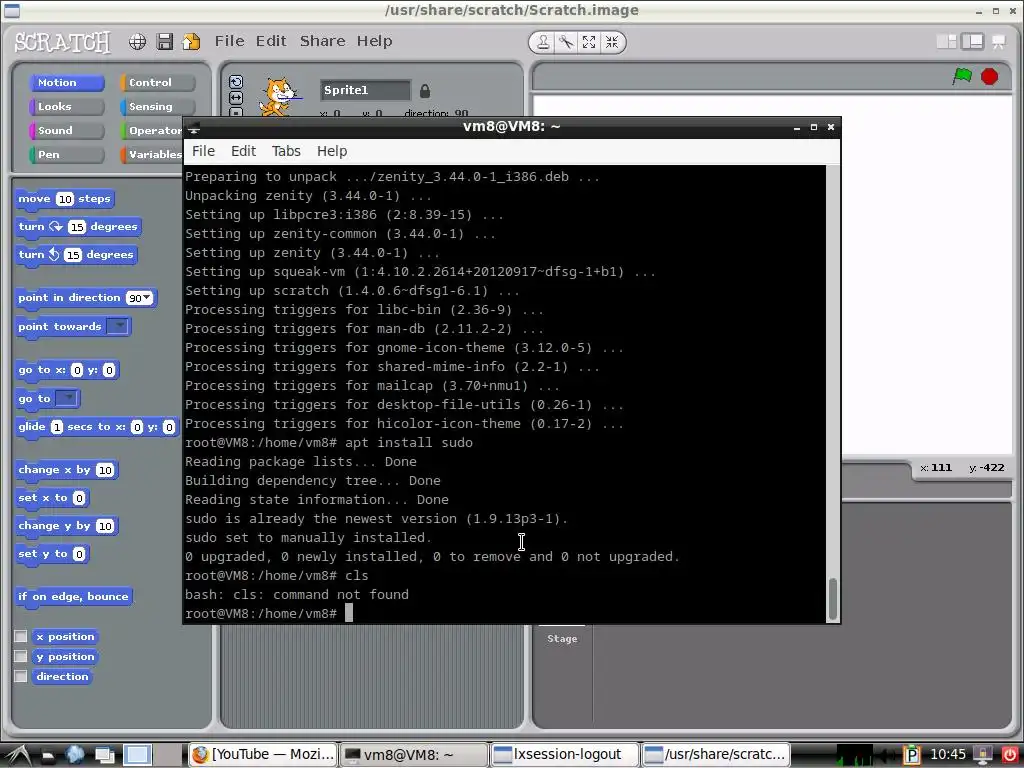Click the green flag to start scripts
1024x768 pixels.
(962, 76)
